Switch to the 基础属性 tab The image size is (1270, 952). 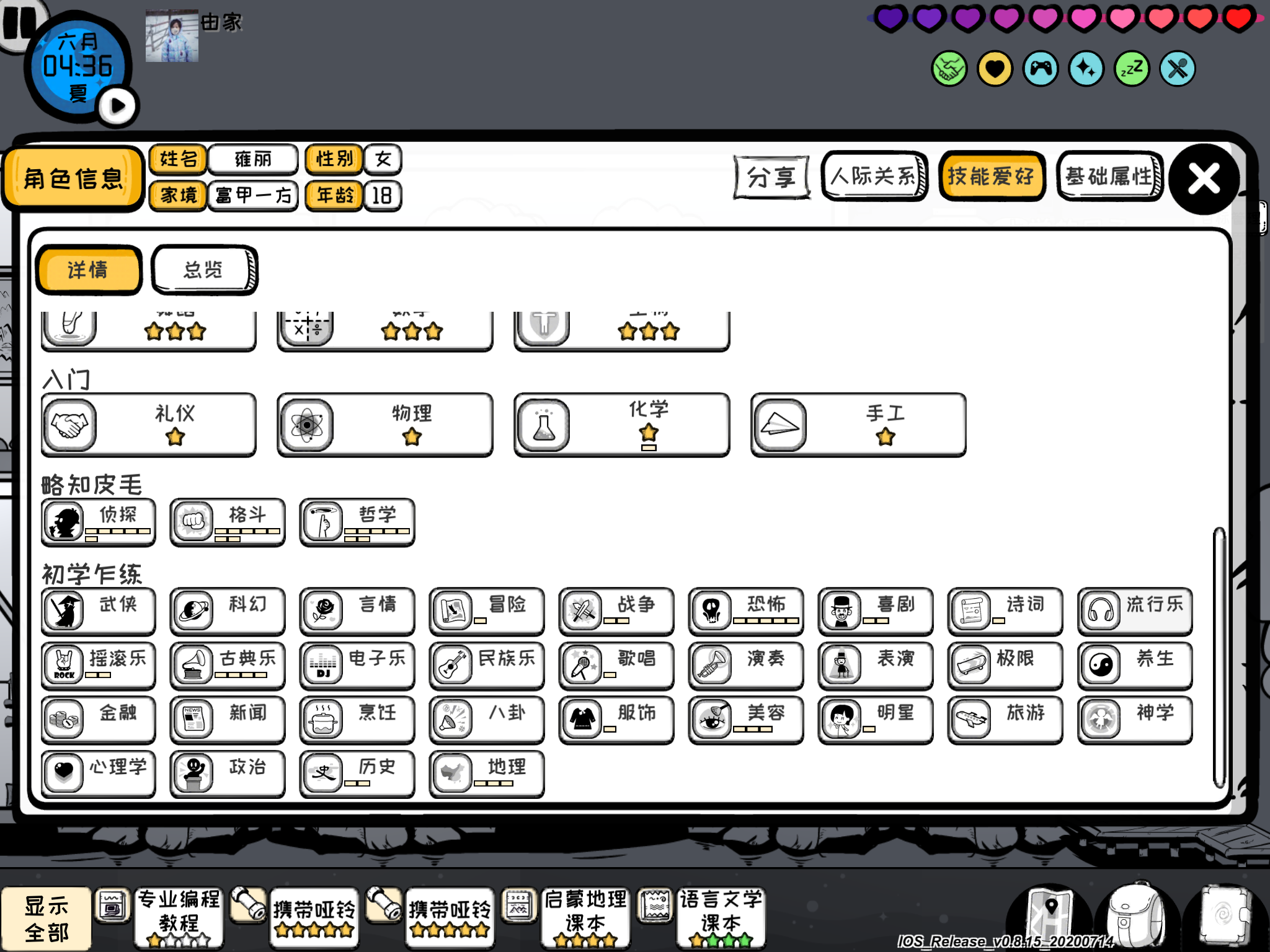(x=1109, y=177)
